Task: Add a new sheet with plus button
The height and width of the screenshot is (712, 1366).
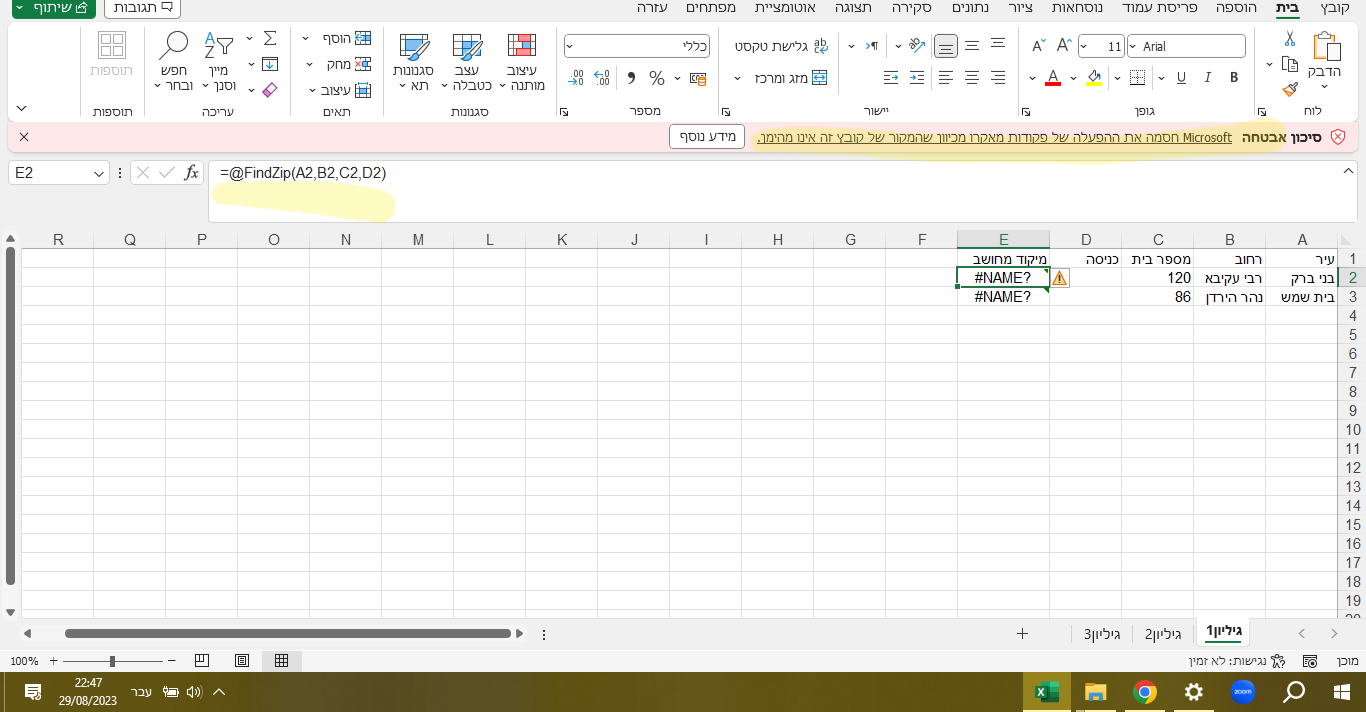Action: (x=1022, y=633)
